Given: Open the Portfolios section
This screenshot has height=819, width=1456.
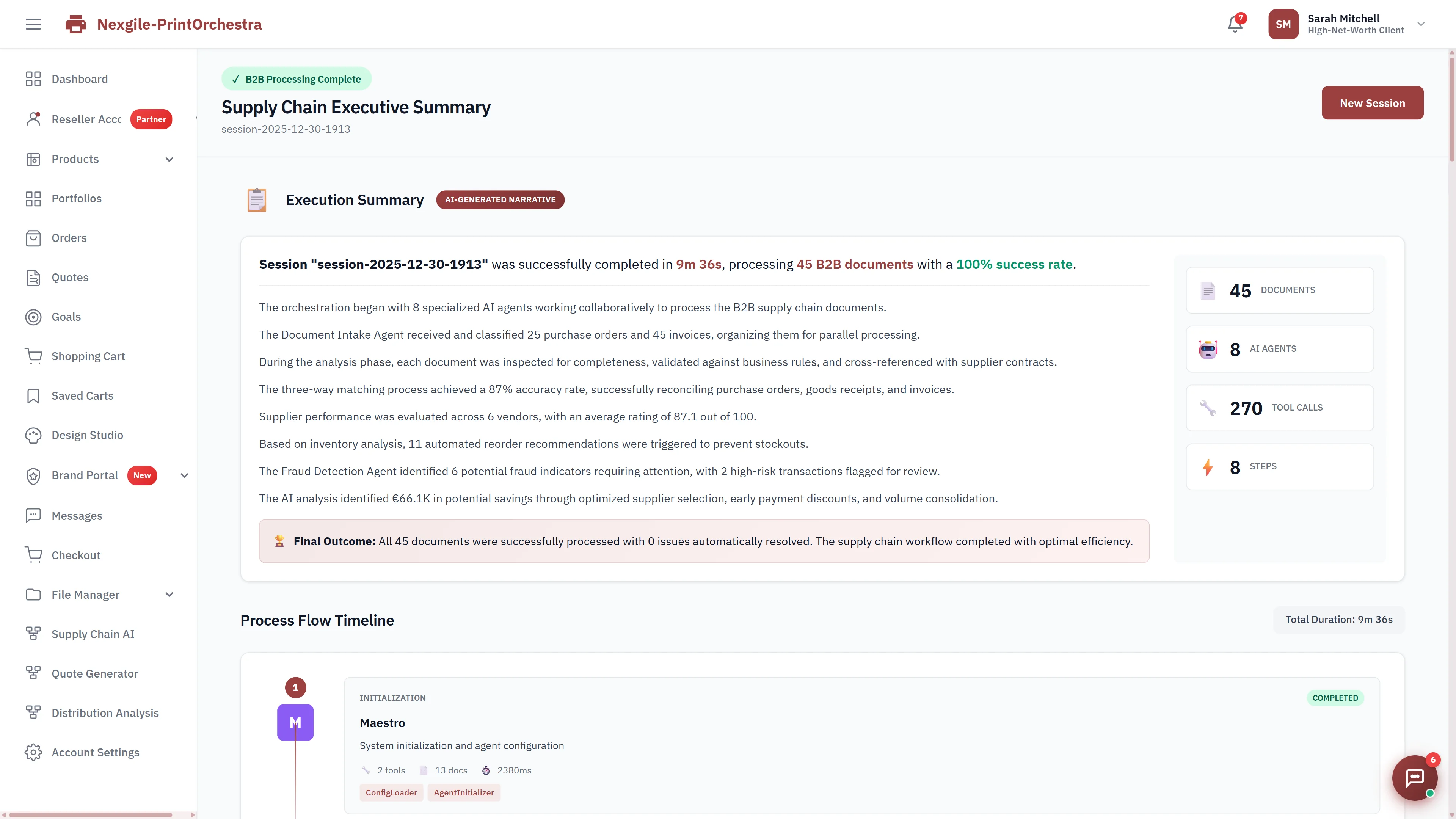Looking at the screenshot, I should pos(77,198).
